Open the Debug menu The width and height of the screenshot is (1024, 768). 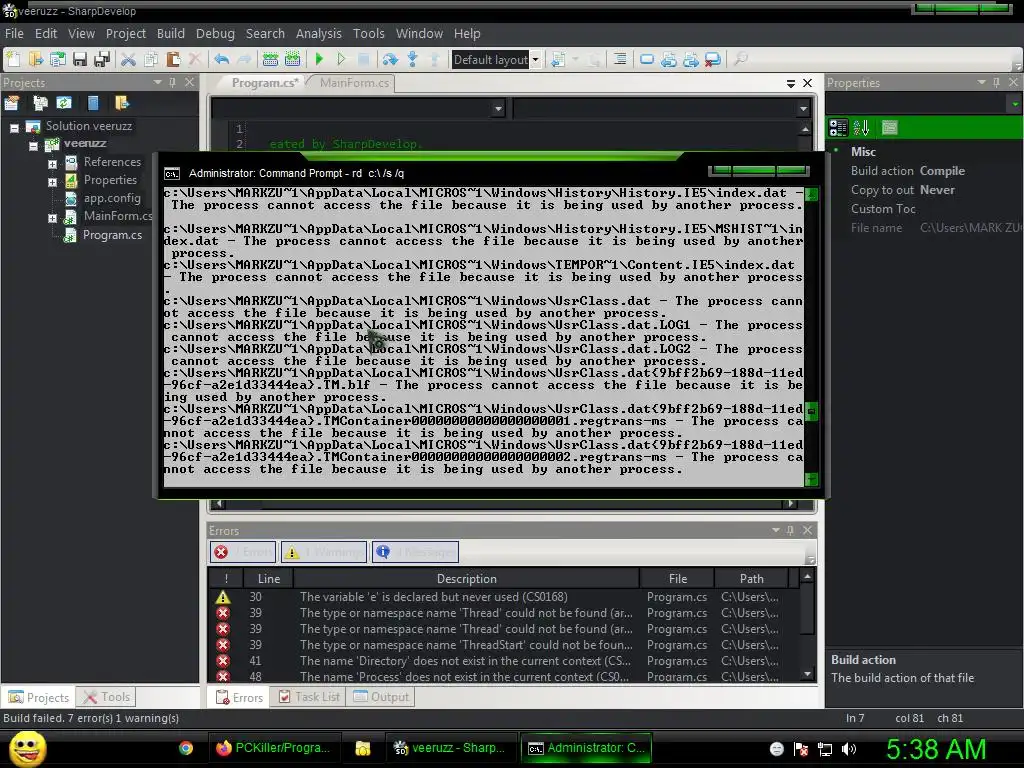(215, 33)
